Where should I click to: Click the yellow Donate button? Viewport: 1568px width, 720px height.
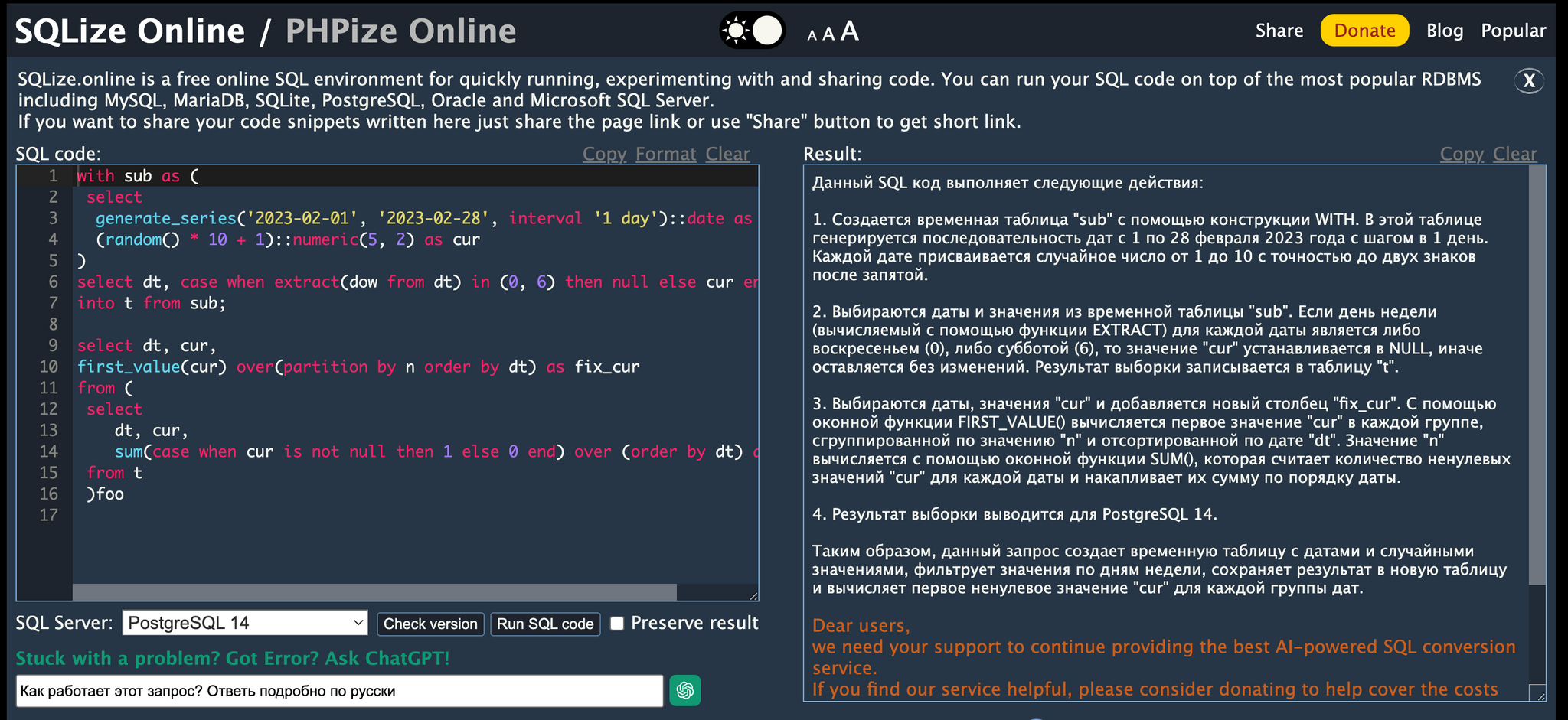tap(1364, 31)
